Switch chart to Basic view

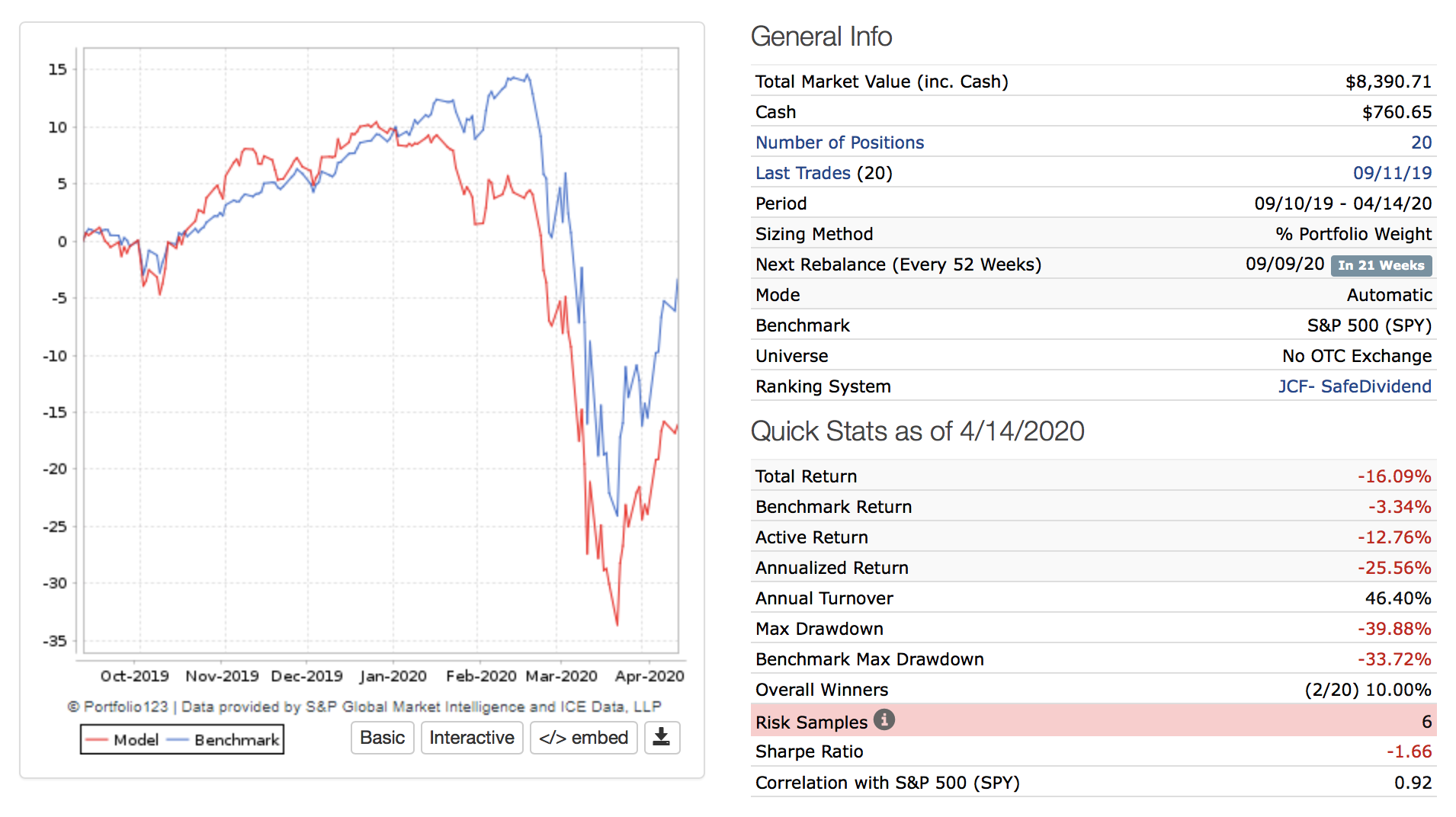(382, 738)
